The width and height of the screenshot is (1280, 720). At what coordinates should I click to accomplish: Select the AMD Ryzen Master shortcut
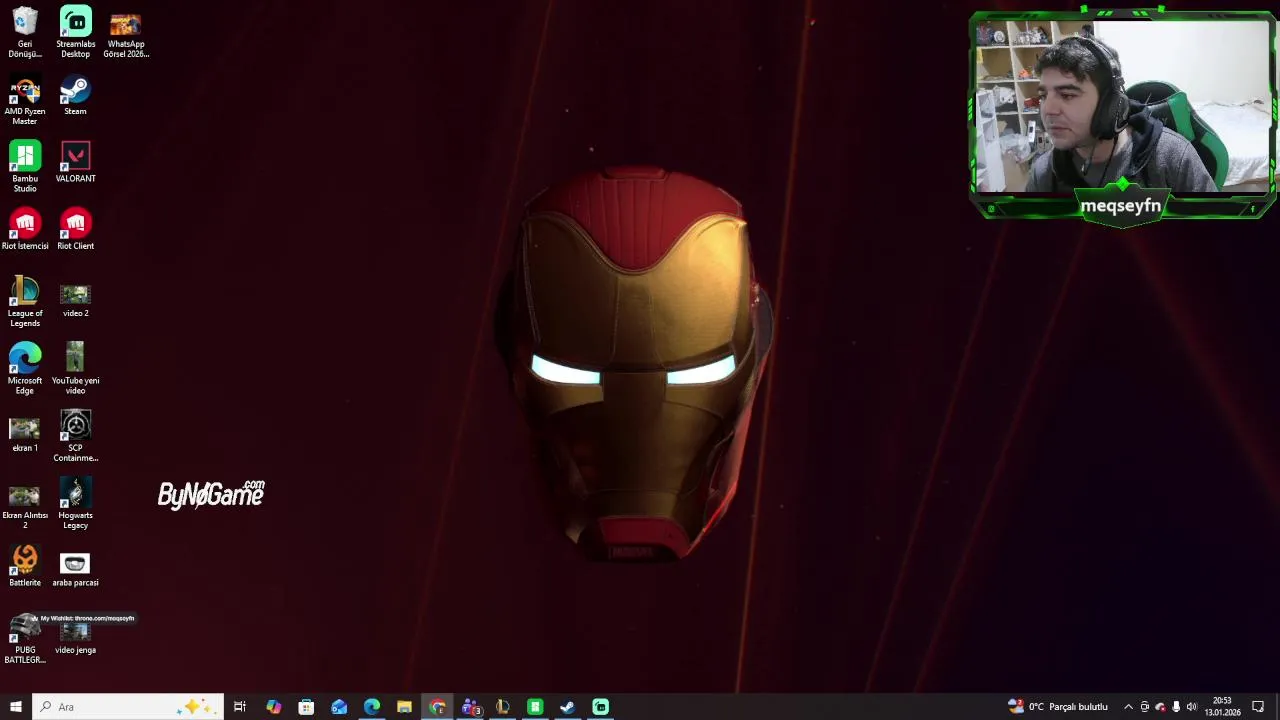click(x=25, y=99)
